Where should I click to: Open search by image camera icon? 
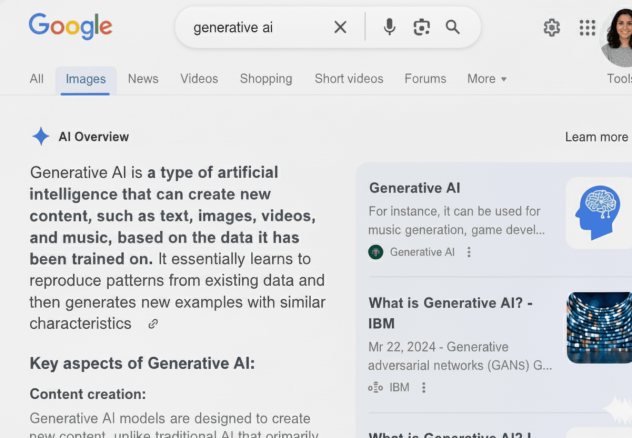click(421, 27)
